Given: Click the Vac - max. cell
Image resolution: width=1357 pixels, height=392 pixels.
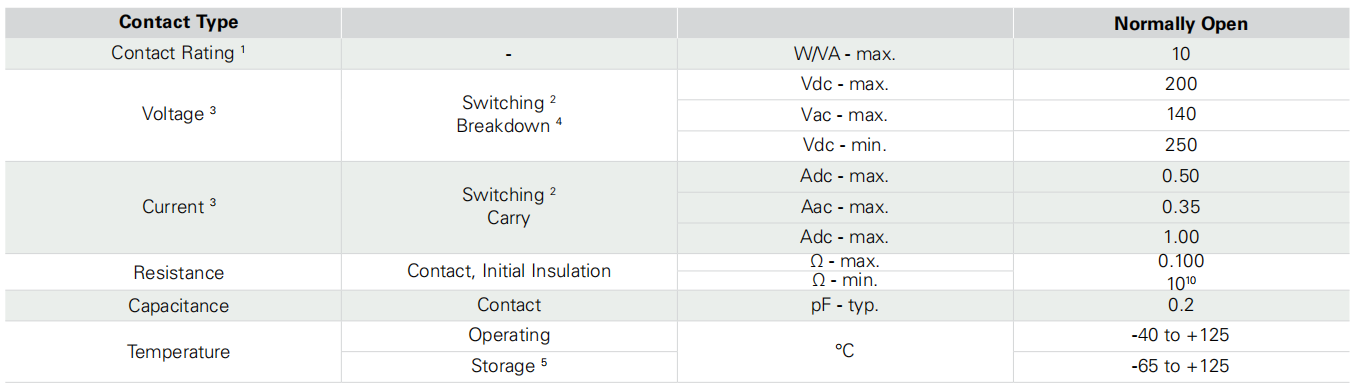Looking at the screenshot, I should point(845,115).
